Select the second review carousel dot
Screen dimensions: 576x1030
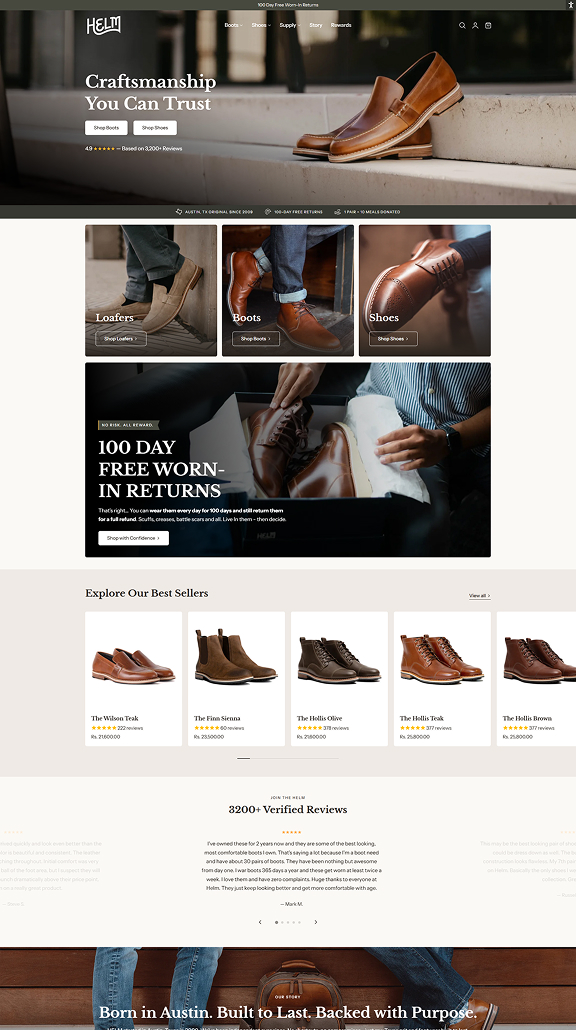tap(283, 922)
